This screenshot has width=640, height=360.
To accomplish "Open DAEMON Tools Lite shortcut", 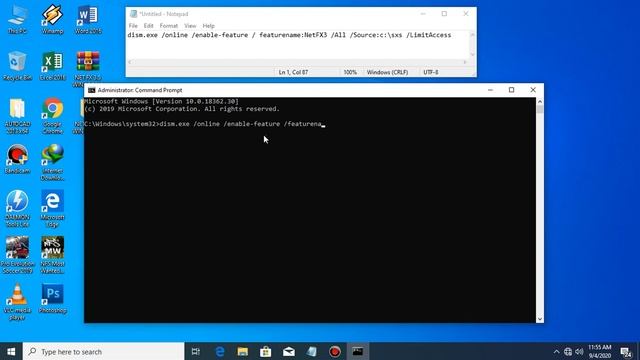I will [17, 208].
